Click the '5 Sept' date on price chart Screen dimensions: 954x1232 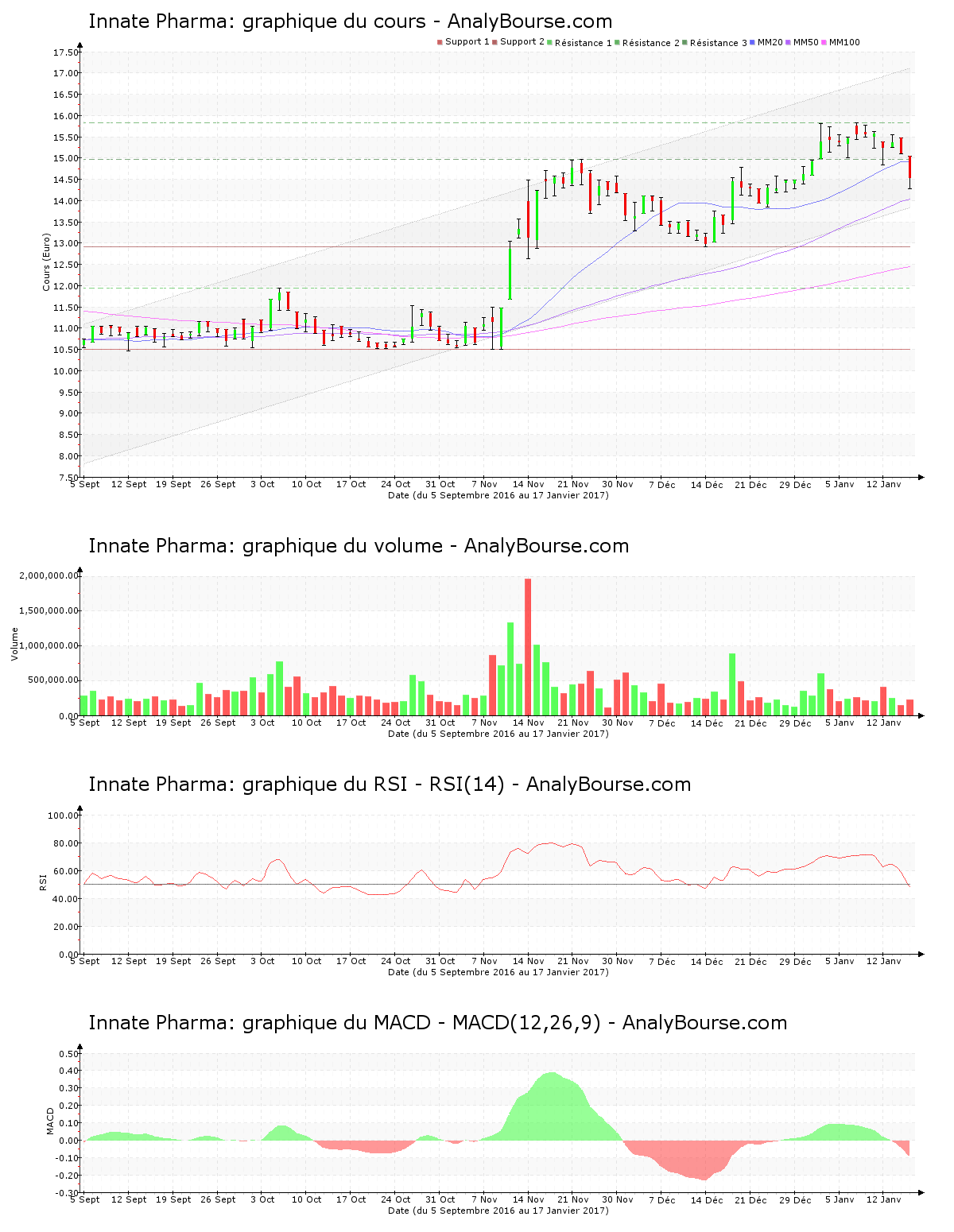click(85, 484)
